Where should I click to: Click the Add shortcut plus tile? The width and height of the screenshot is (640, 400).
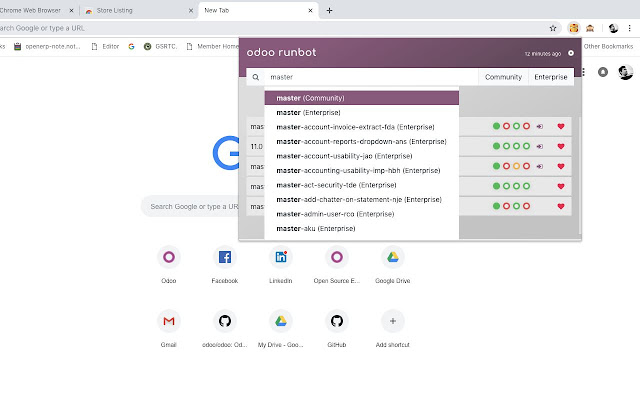[x=393, y=321]
